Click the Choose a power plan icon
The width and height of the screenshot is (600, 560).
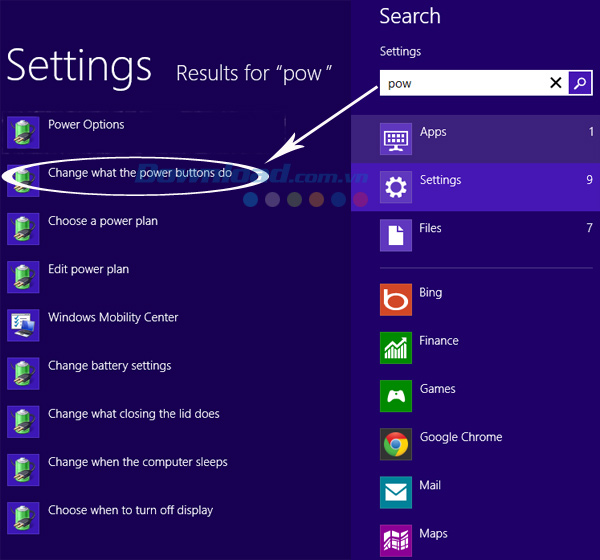coord(23,229)
